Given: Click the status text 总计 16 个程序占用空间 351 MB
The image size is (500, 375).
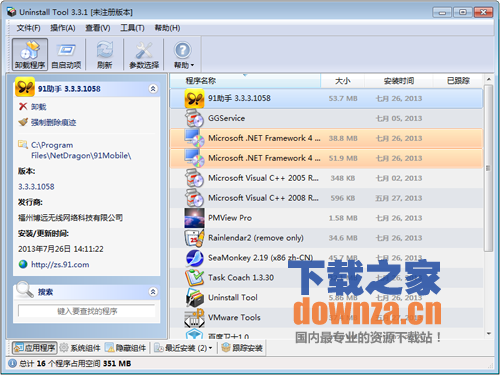Looking at the screenshot, I should pyautogui.click(x=75, y=364).
